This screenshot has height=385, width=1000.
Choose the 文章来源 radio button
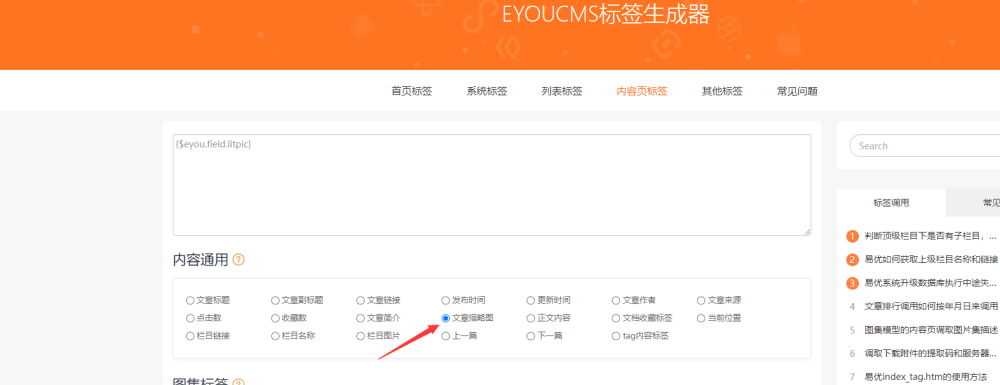(x=701, y=300)
